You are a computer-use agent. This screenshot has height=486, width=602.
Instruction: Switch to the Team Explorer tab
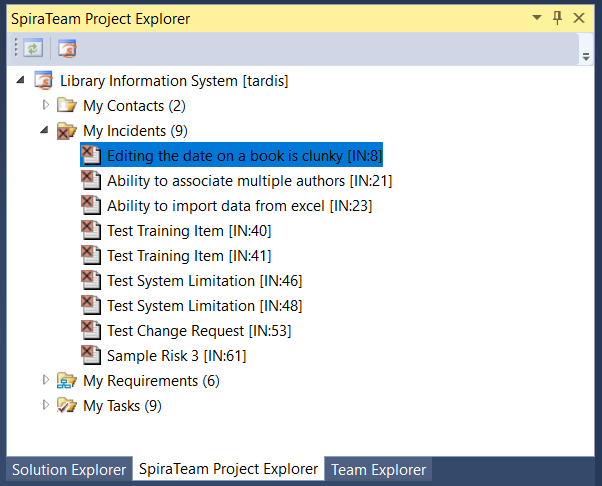378,469
